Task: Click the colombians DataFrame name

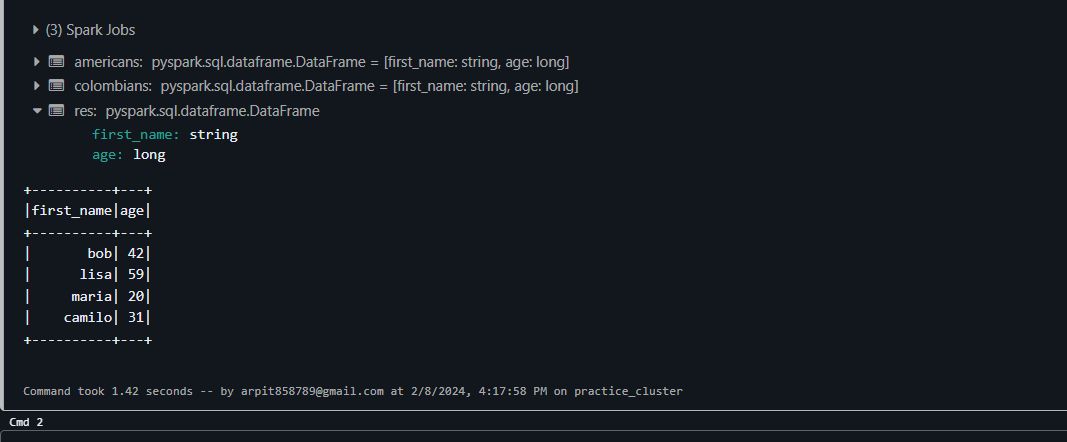Action: pos(112,86)
